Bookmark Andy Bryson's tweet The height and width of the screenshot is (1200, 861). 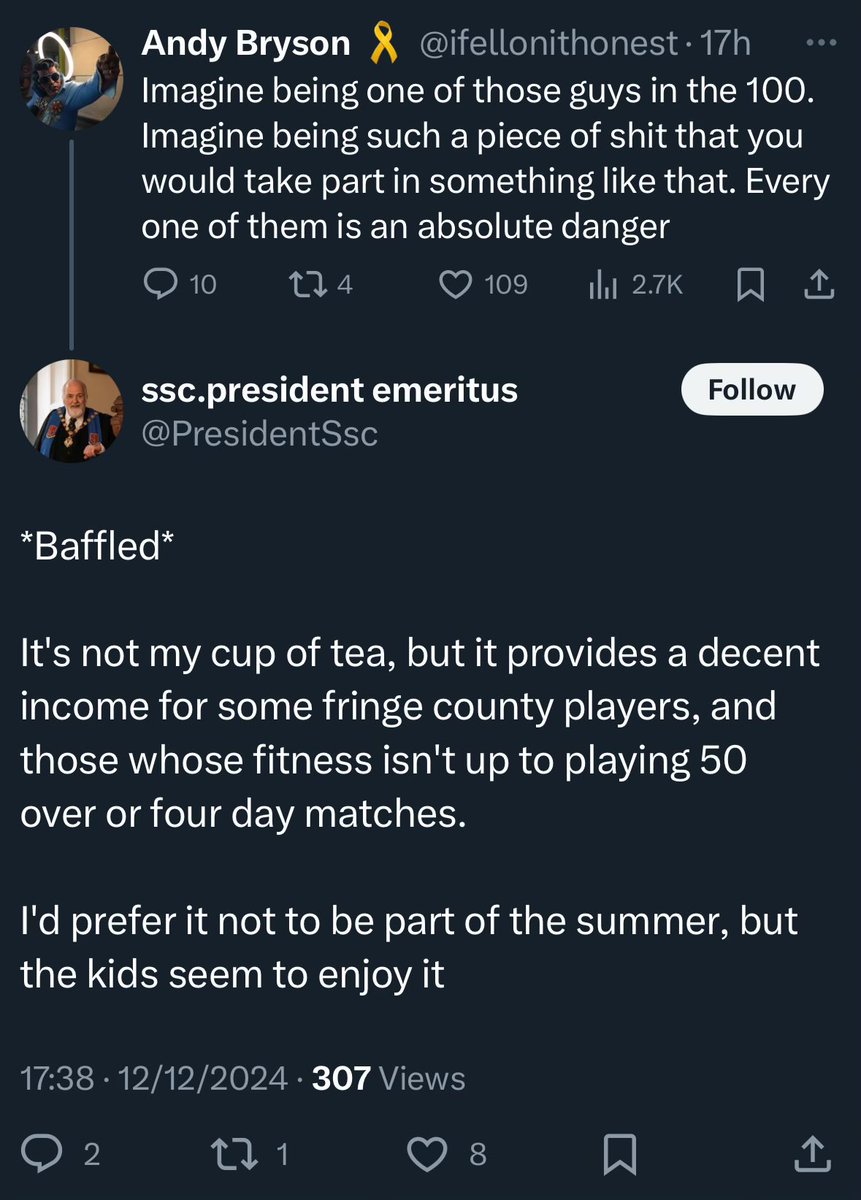tap(749, 286)
